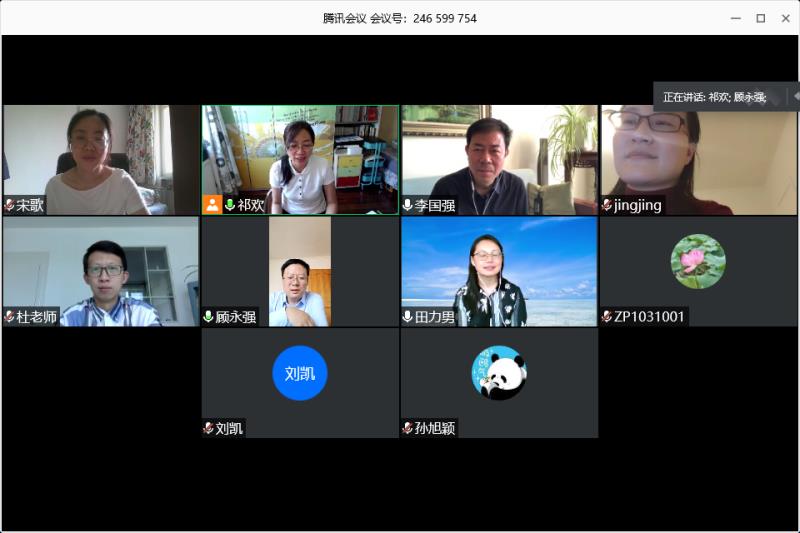This screenshot has height=533, width=800.
Task: Click the muted microphone icon beside ZP1031001
Action: pos(607,317)
